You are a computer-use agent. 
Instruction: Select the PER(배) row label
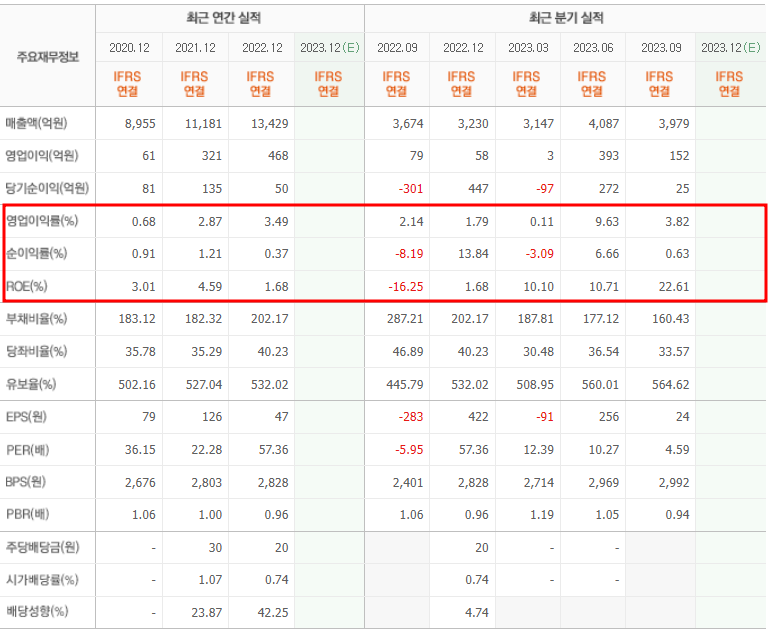click(x=27, y=450)
